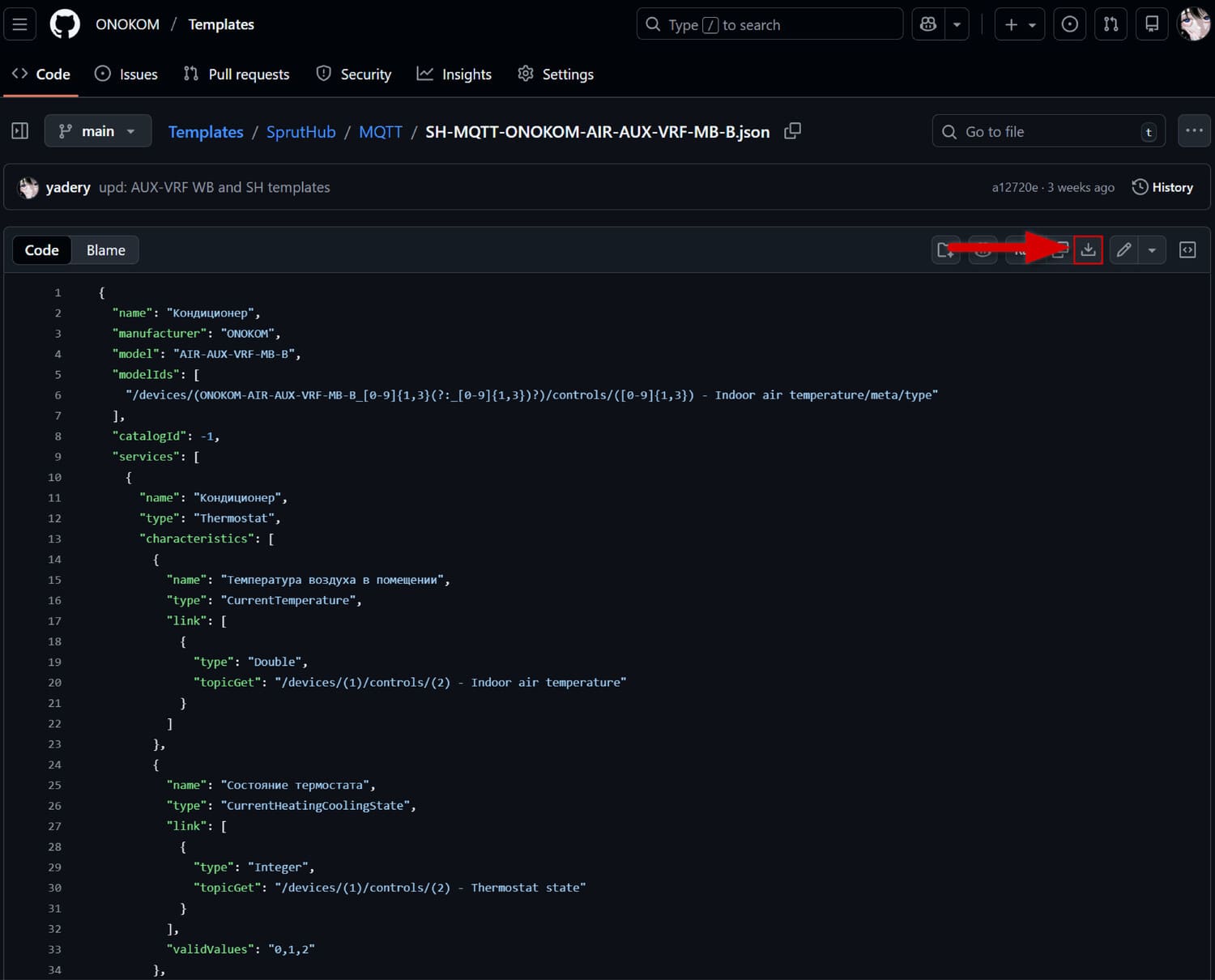Viewport: 1215px width, 980px height.
Task: Open the GitHub homepage logo
Action: [x=65, y=24]
